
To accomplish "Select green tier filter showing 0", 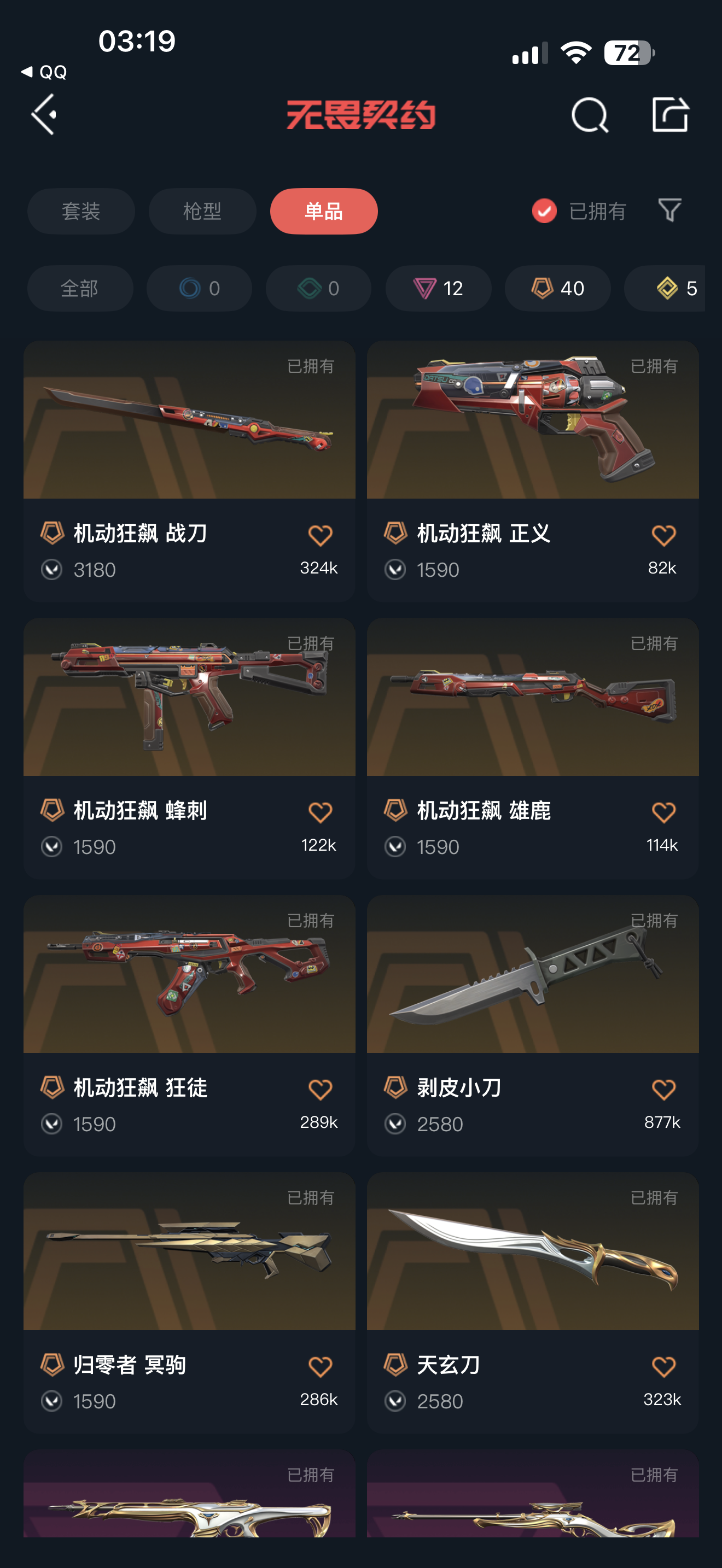I will click(318, 288).
